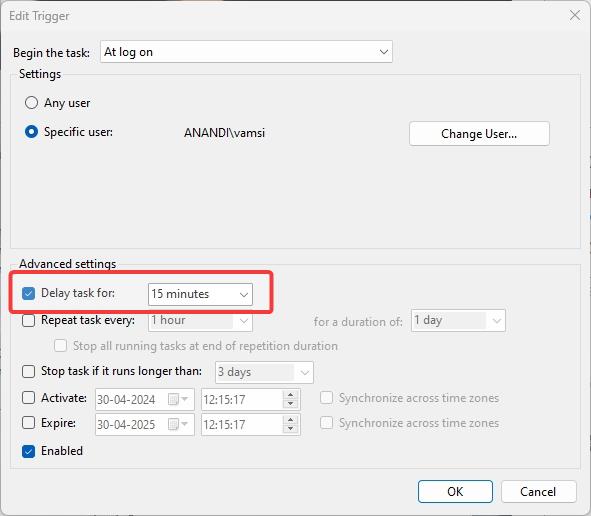Open the 15 minutes delay dropdown
The image size is (591, 516).
(x=200, y=294)
